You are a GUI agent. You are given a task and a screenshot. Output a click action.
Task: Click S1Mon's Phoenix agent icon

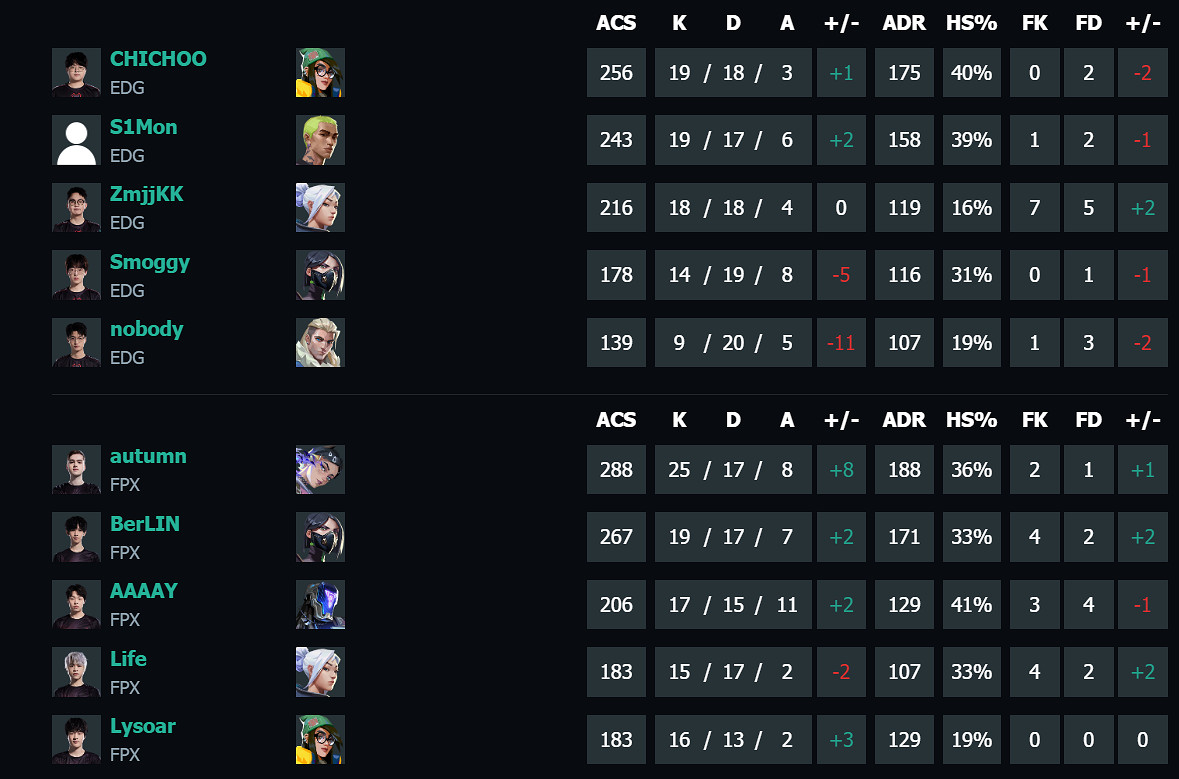coord(320,140)
